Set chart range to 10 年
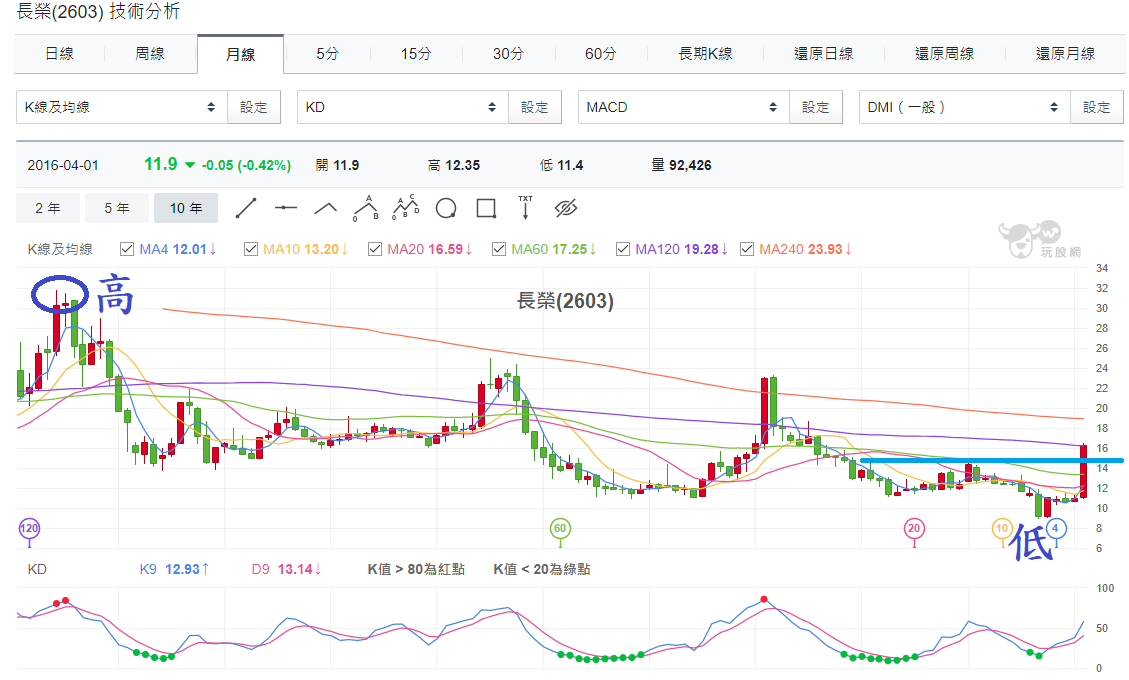 pyautogui.click(x=186, y=208)
